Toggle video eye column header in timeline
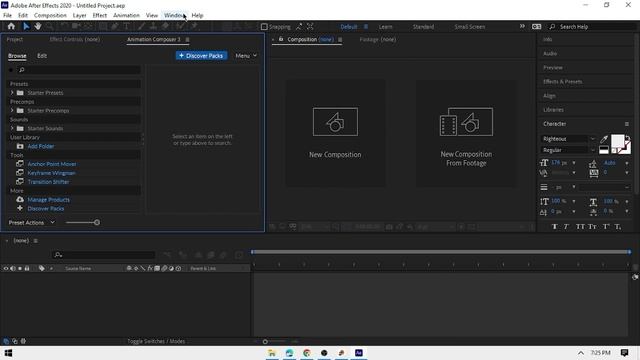The image size is (640, 360). click(x=6, y=269)
